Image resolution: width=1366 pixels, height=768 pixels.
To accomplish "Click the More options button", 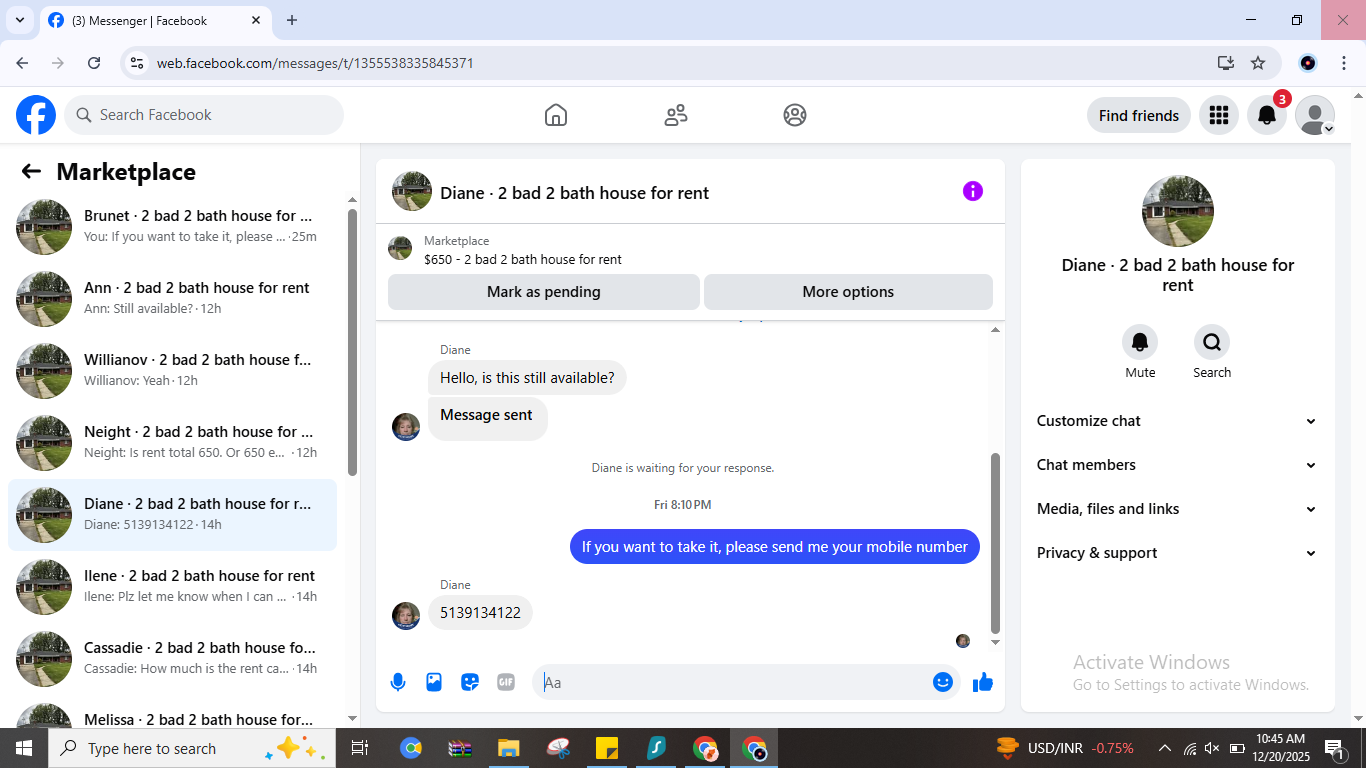I will tap(848, 292).
